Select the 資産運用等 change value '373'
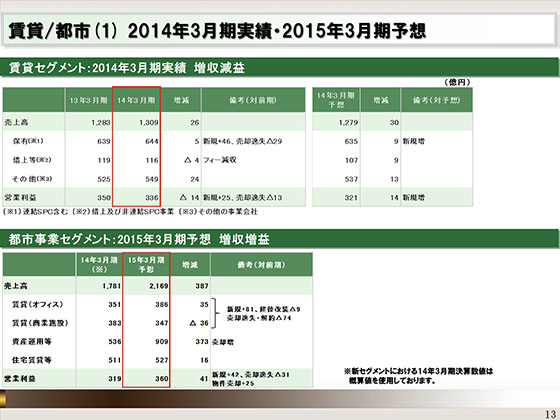This screenshot has width=560, height=420. (202, 342)
